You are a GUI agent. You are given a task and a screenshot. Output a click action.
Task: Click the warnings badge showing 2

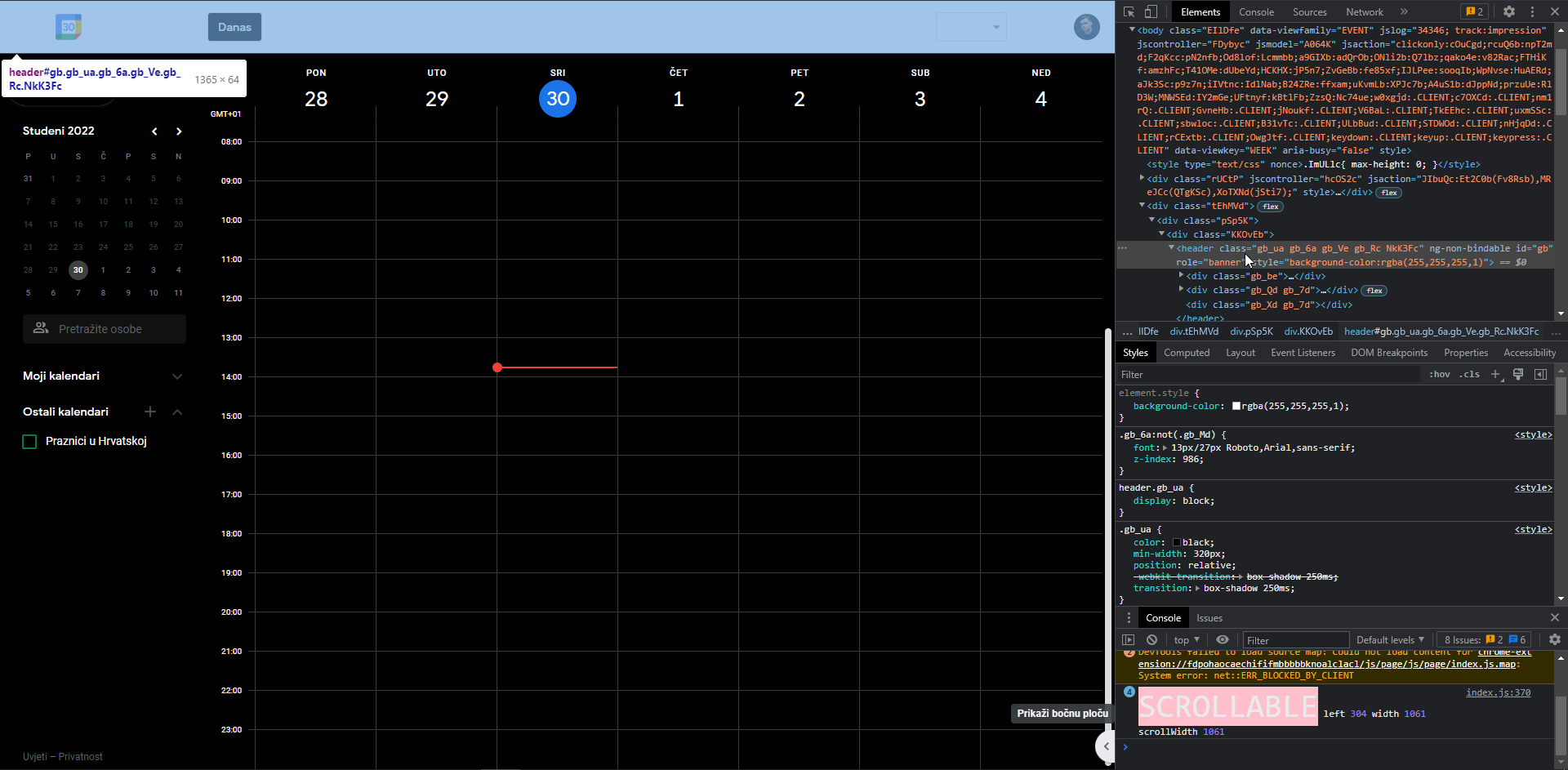click(x=1474, y=11)
